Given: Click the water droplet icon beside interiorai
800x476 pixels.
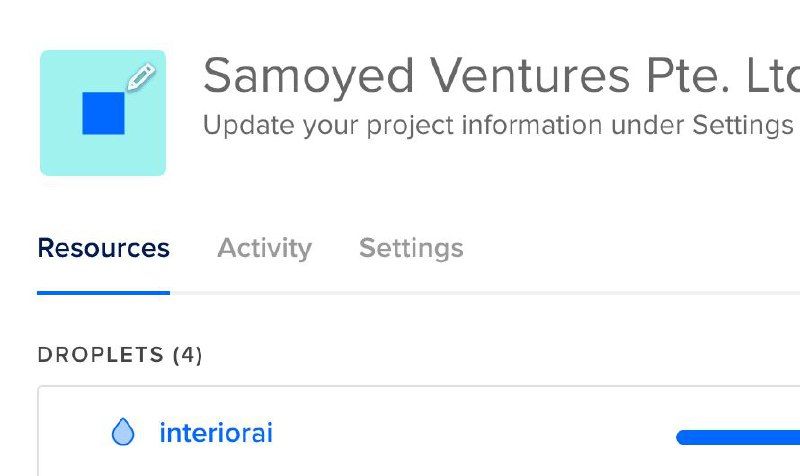Looking at the screenshot, I should coord(123,433).
